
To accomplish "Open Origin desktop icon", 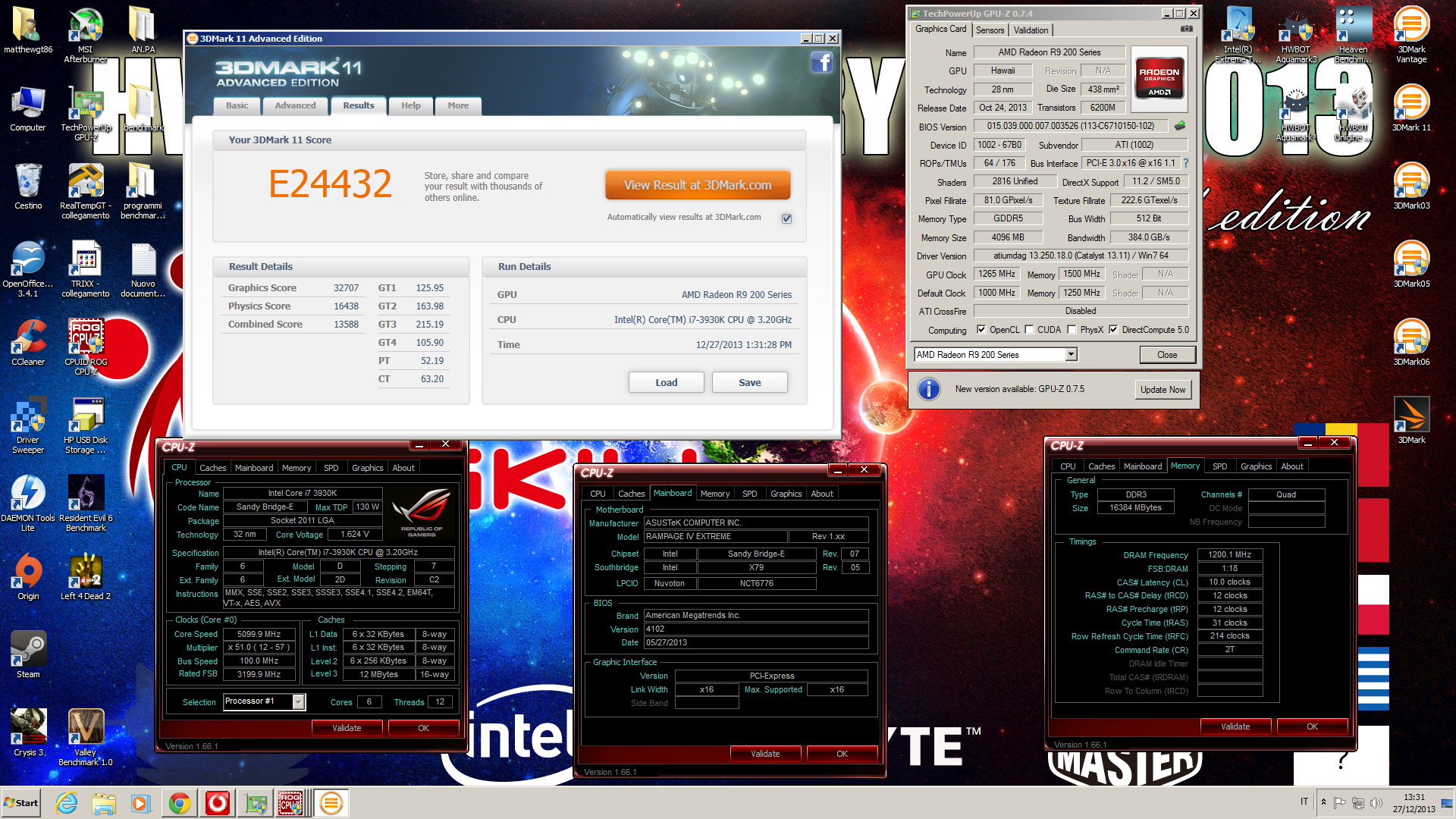I will 28,576.
